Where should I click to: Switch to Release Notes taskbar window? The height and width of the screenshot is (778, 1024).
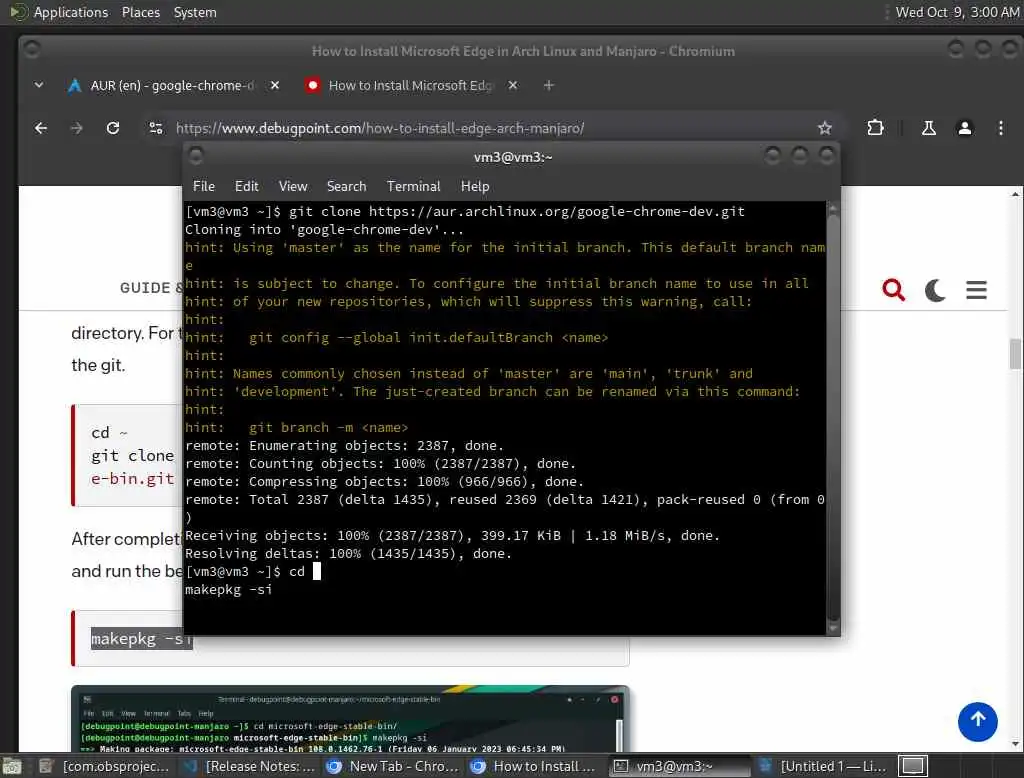249,766
